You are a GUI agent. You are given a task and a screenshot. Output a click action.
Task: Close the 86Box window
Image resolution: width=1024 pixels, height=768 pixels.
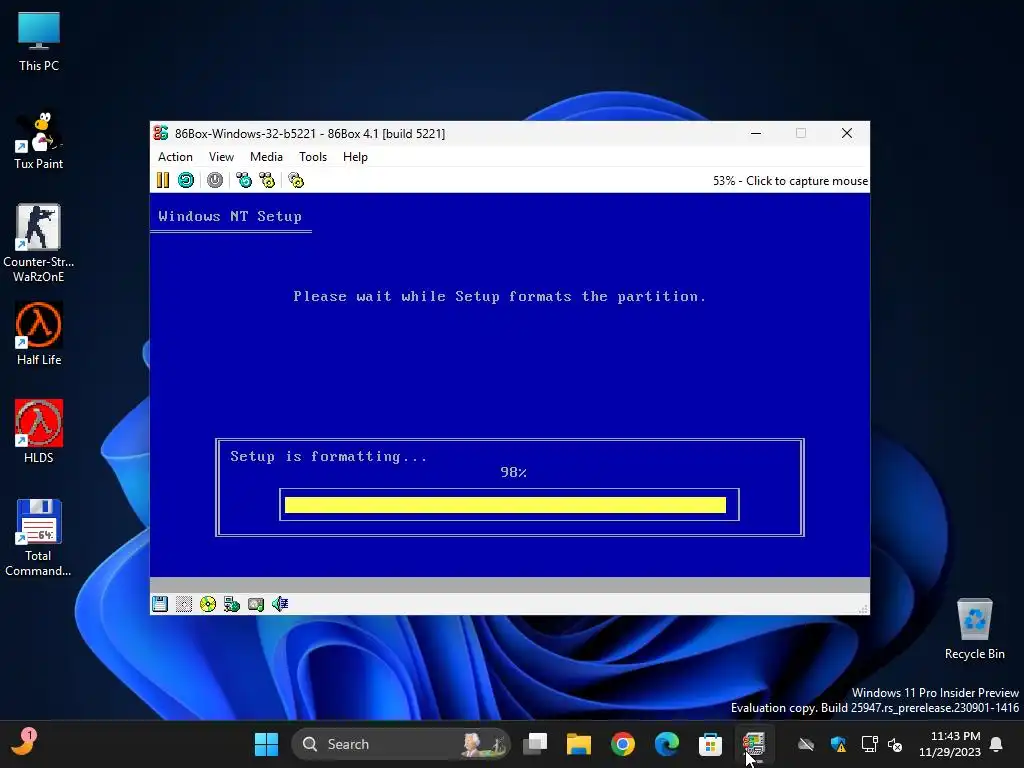point(847,133)
